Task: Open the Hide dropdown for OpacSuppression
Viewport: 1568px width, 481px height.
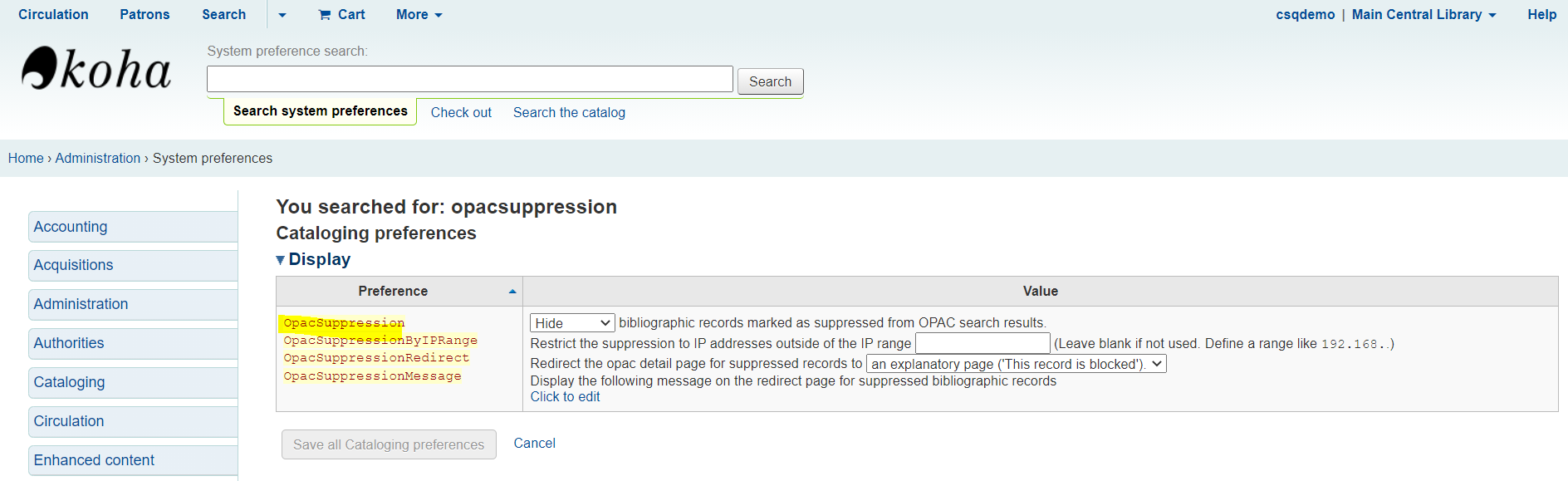Action: (x=572, y=323)
